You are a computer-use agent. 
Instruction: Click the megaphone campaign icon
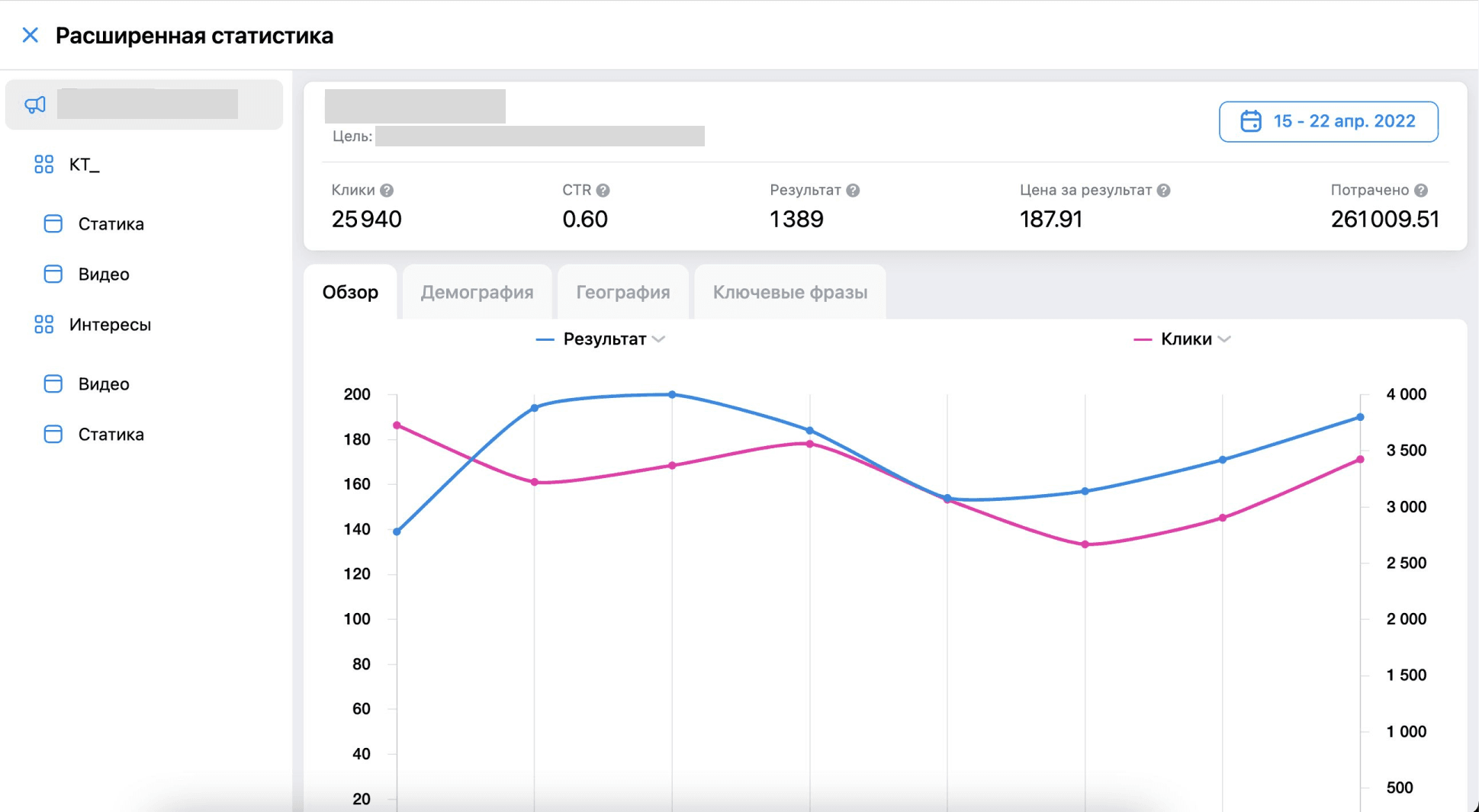[35, 104]
